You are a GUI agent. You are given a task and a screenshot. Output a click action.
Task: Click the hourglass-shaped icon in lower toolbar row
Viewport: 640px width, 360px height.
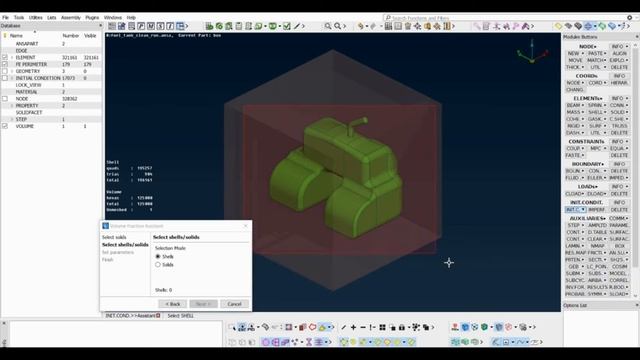pyautogui.click(x=309, y=342)
